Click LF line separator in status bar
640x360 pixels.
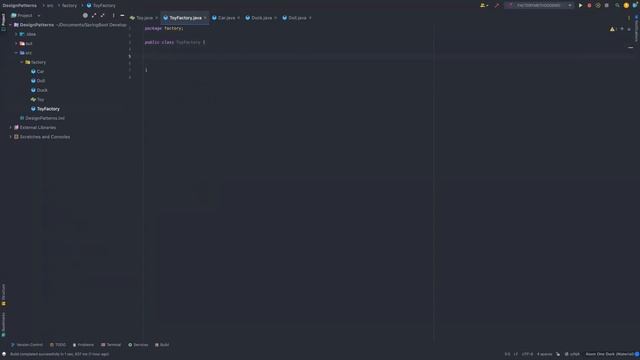pos(516,354)
